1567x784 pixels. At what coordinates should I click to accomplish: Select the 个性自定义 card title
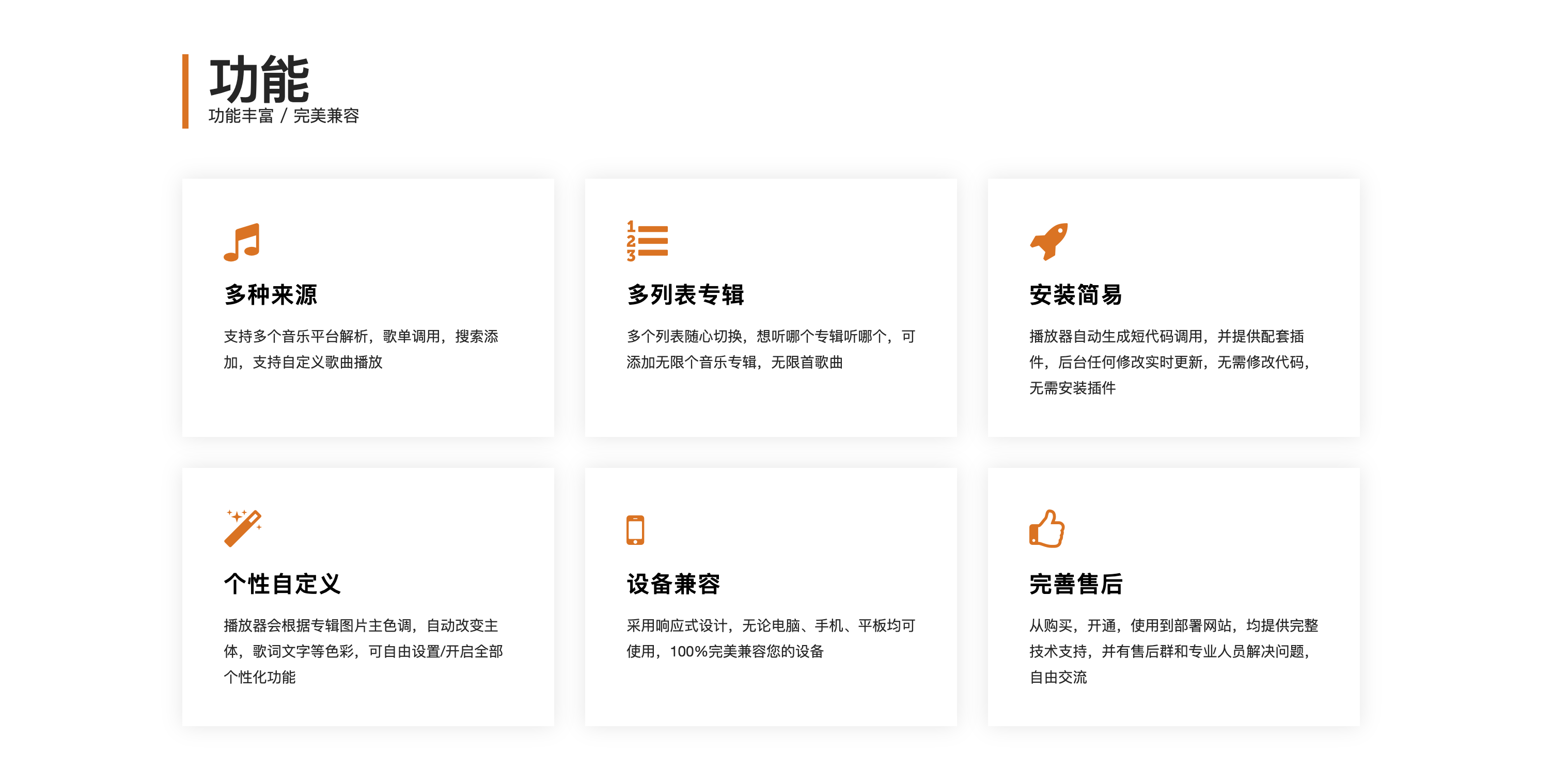(282, 584)
